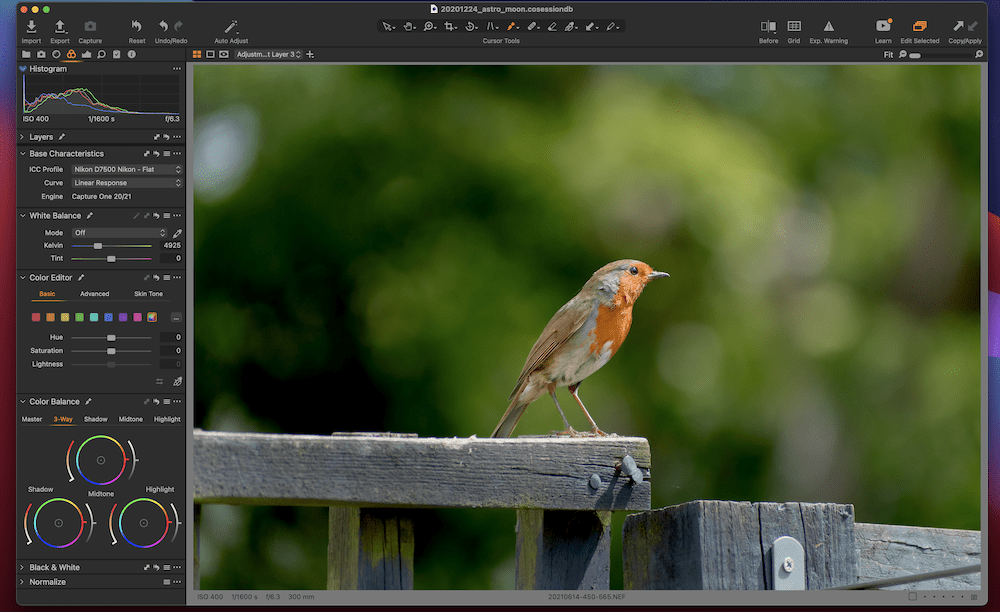
Task: Select the Pan hand cursor tool
Action: coord(408,26)
